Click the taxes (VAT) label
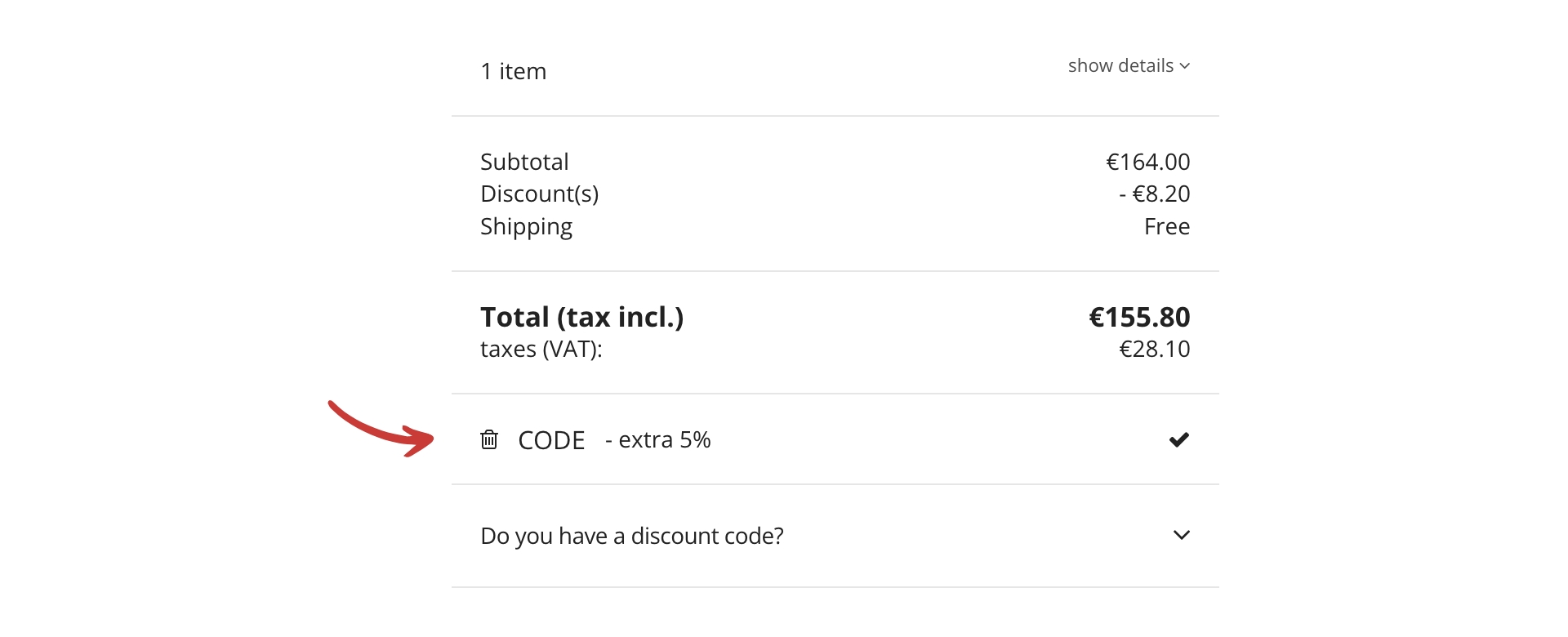Image resolution: width=1568 pixels, height=637 pixels. point(541,349)
